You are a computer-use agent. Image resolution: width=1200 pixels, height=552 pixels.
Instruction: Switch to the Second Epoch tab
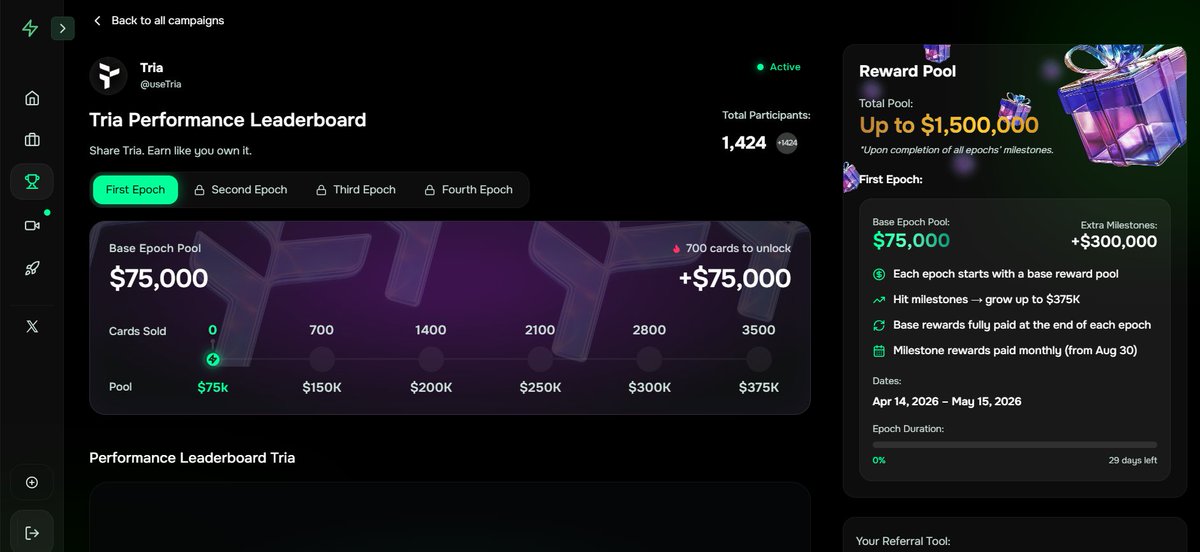pyautogui.click(x=240, y=190)
